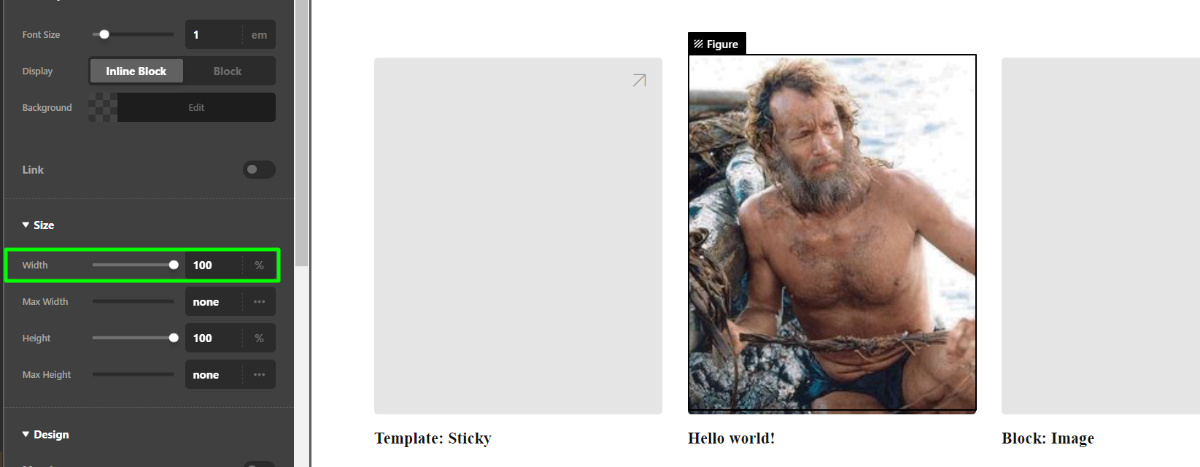1200x467 pixels.
Task: Click the checkered Background transparency swatch
Action: coord(102,108)
